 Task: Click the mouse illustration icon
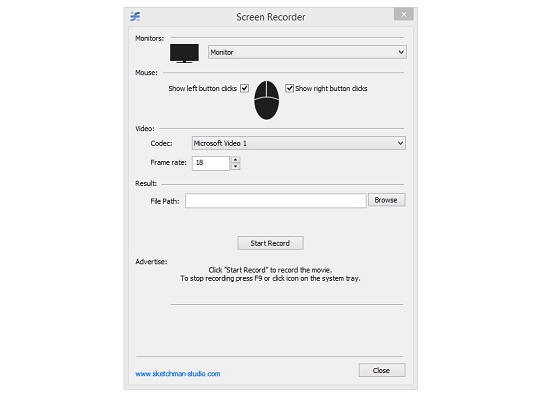[267, 100]
